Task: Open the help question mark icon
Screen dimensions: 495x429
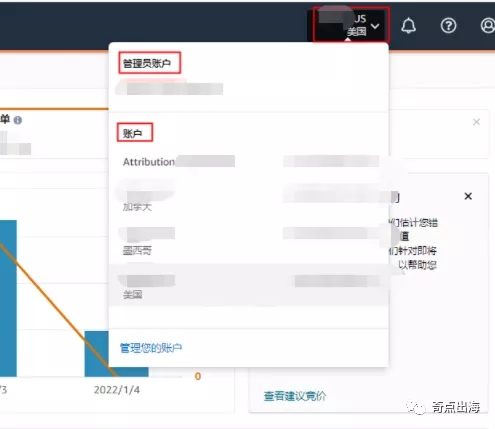Action: (448, 26)
